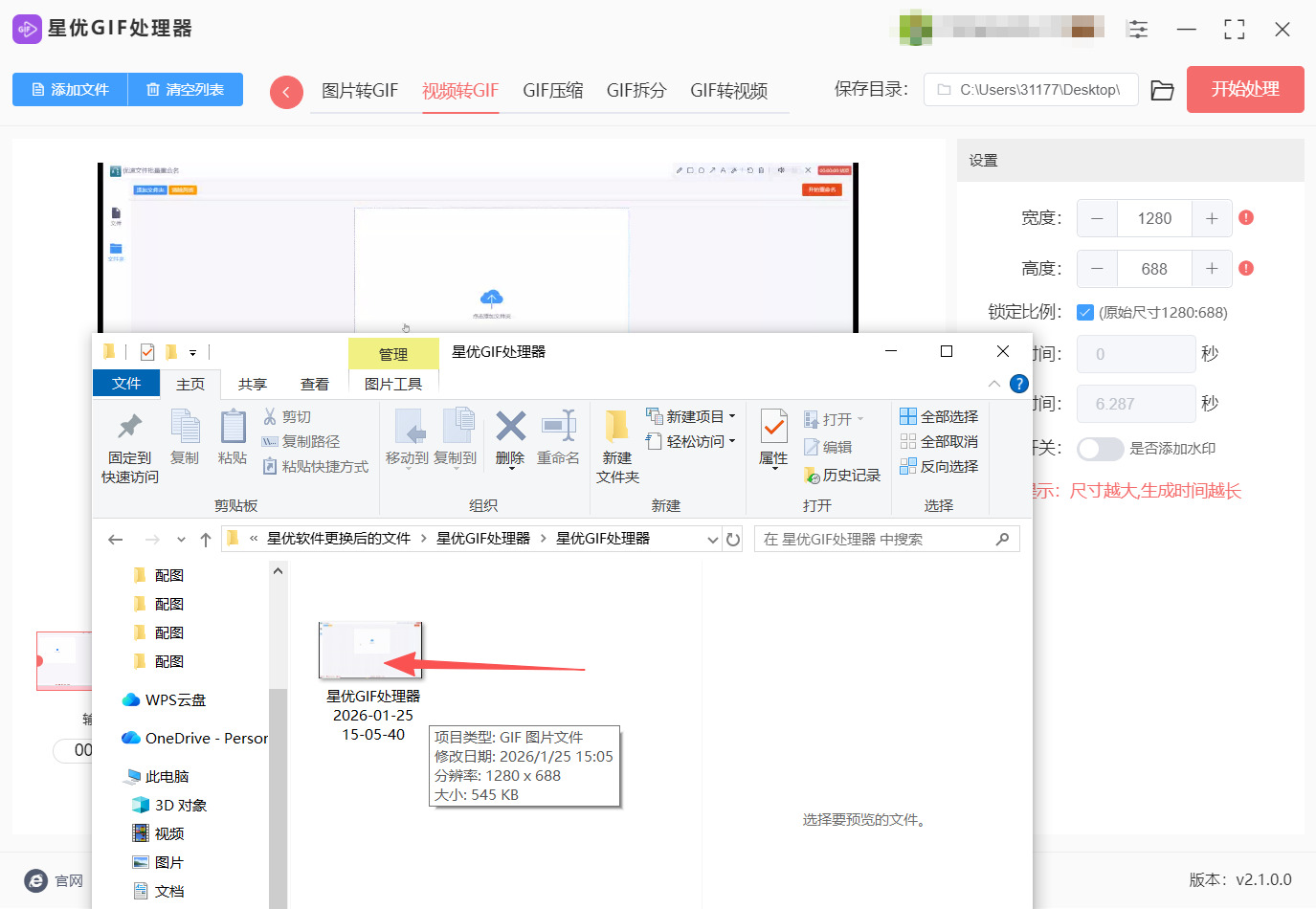Switch to the GIF转视频 tab
This screenshot has height=909, width=1316.
click(729, 91)
